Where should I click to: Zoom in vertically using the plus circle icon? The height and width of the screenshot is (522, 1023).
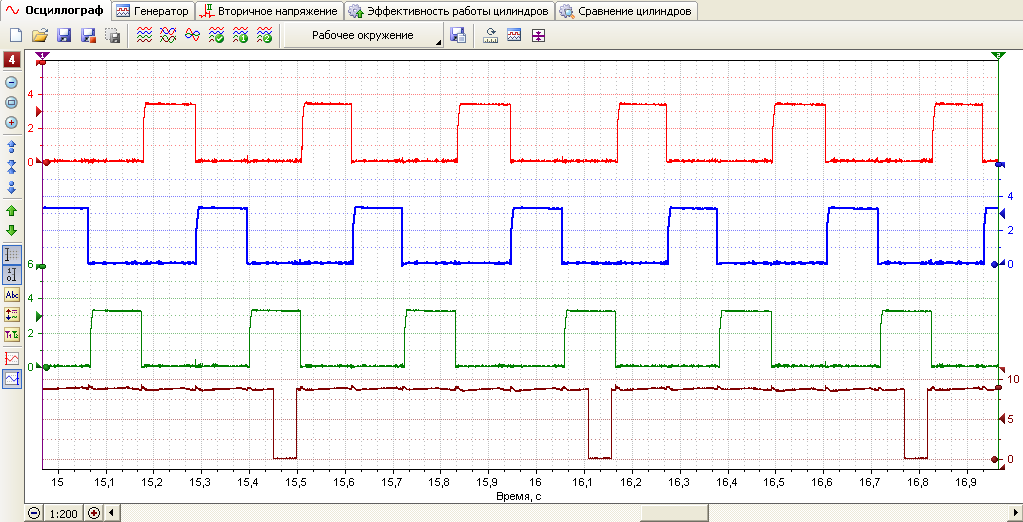click(x=12, y=122)
